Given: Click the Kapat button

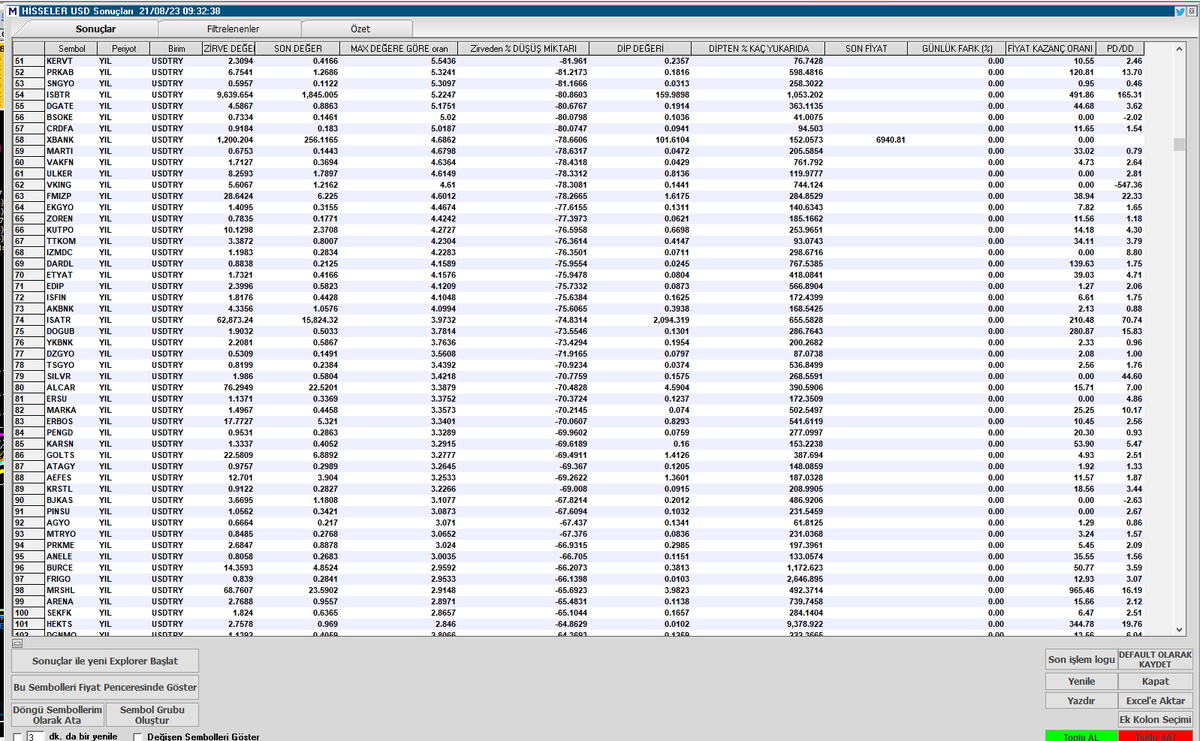Looking at the screenshot, I should click(1155, 681).
